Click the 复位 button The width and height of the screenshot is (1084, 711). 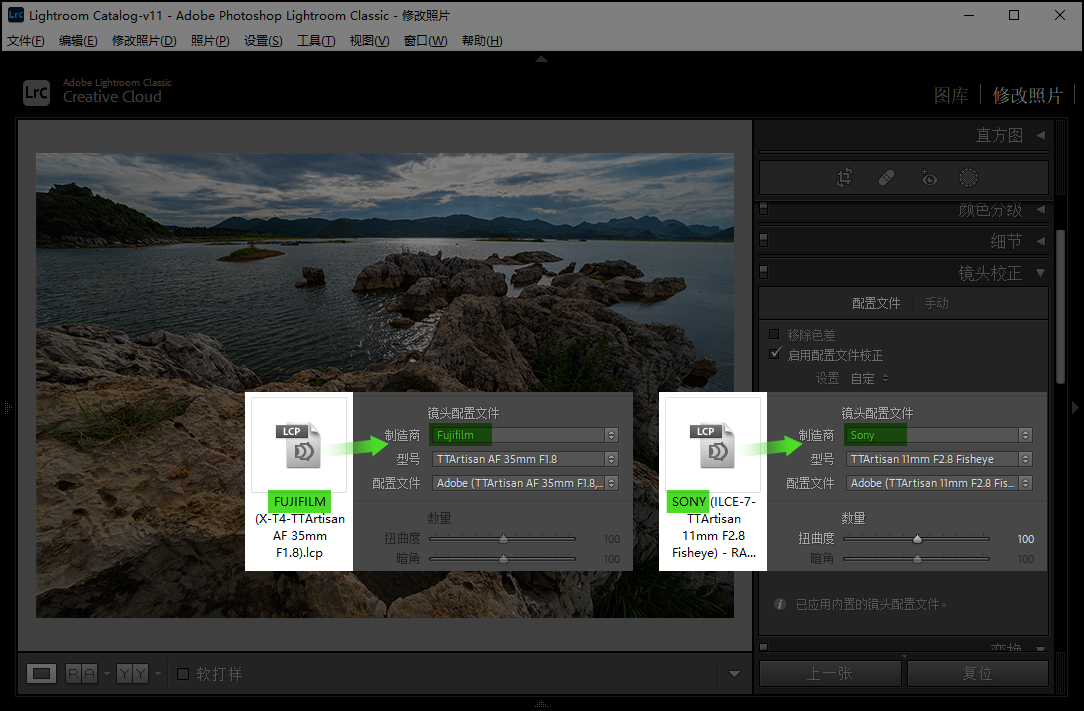click(x=976, y=674)
